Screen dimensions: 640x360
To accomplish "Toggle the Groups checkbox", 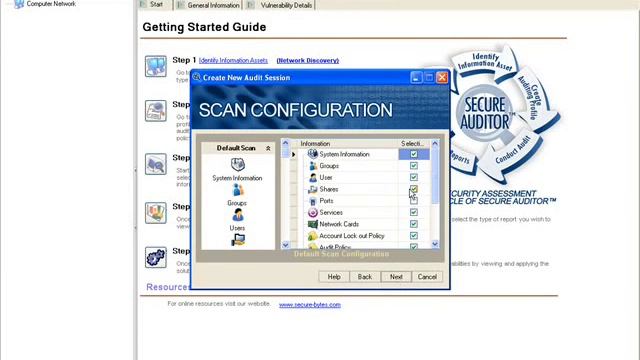I will (x=413, y=166).
